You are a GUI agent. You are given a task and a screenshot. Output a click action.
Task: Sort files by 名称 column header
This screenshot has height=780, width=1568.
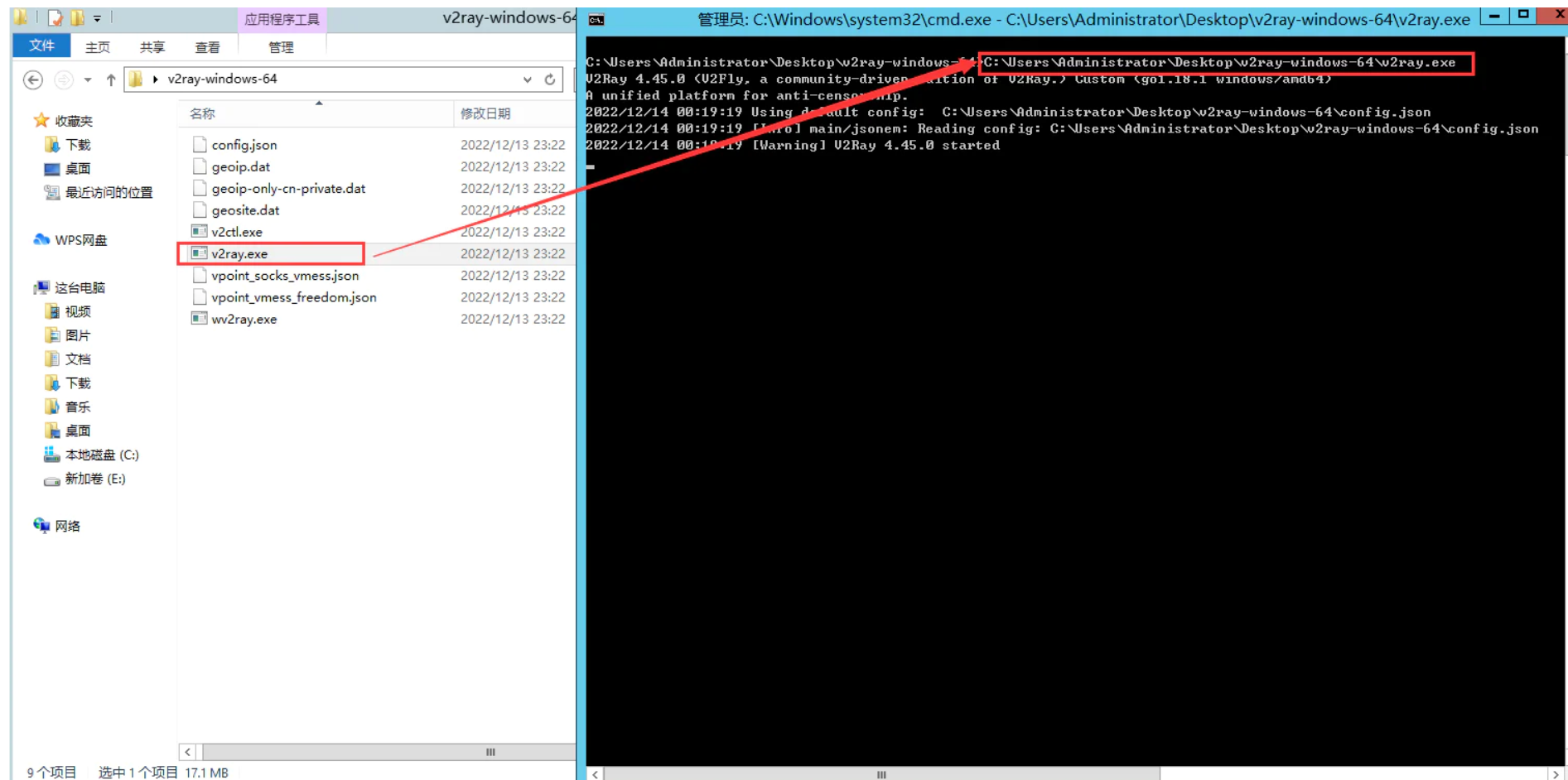pyautogui.click(x=202, y=113)
